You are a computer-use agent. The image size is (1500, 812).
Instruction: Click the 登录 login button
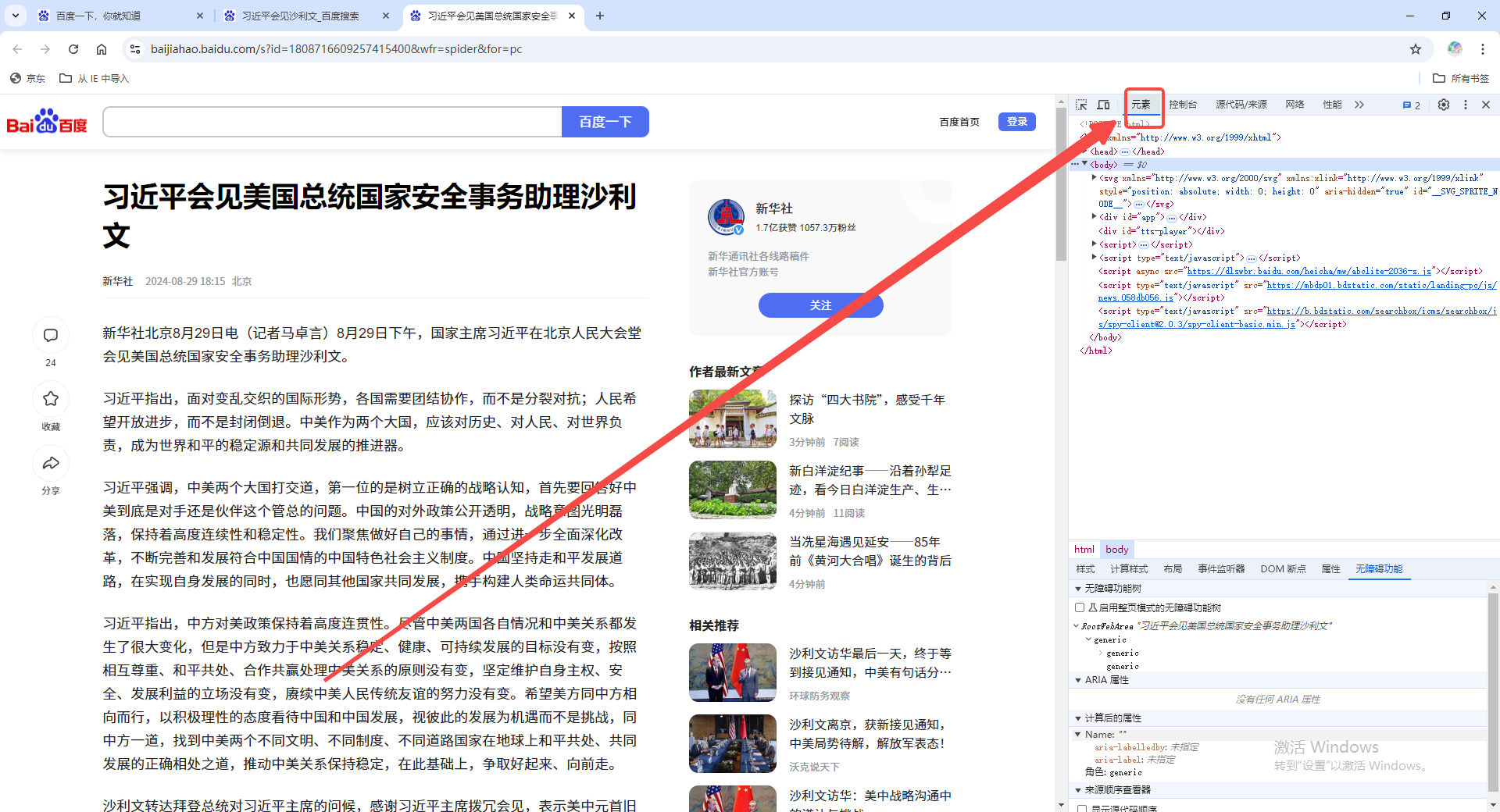coord(1016,122)
